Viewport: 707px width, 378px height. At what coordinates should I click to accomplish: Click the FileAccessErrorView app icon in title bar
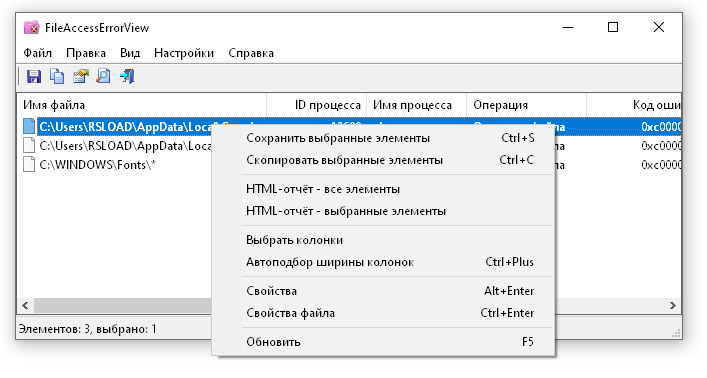(31, 28)
